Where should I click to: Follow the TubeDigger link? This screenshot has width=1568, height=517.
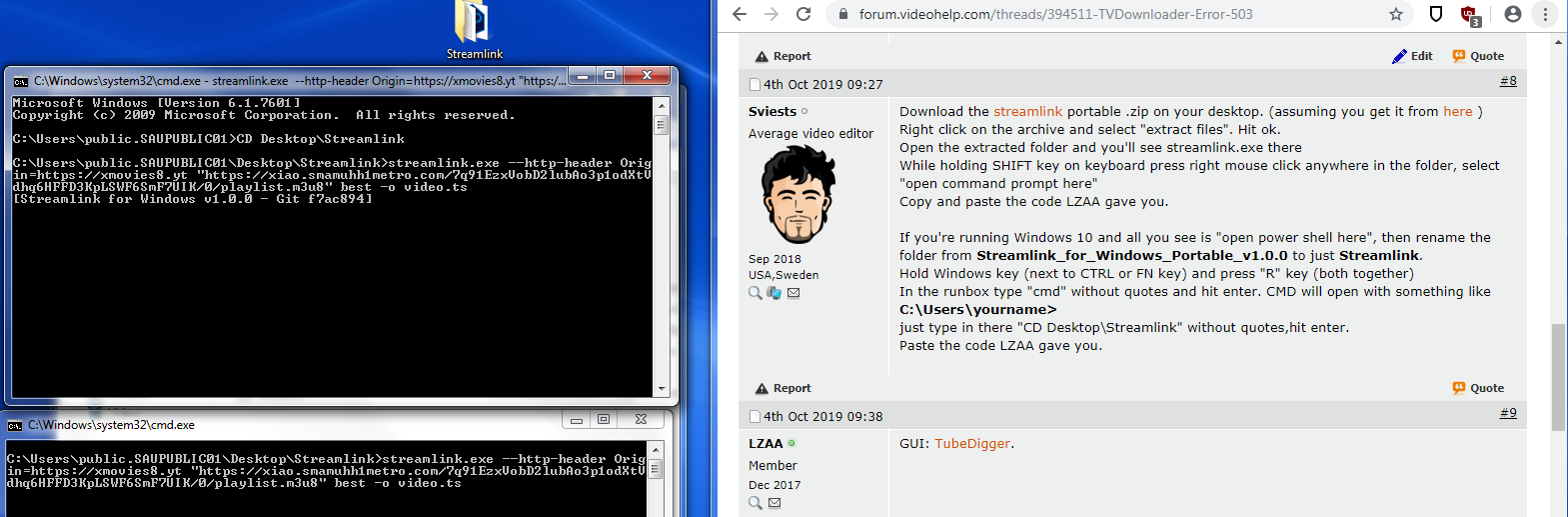[x=972, y=443]
